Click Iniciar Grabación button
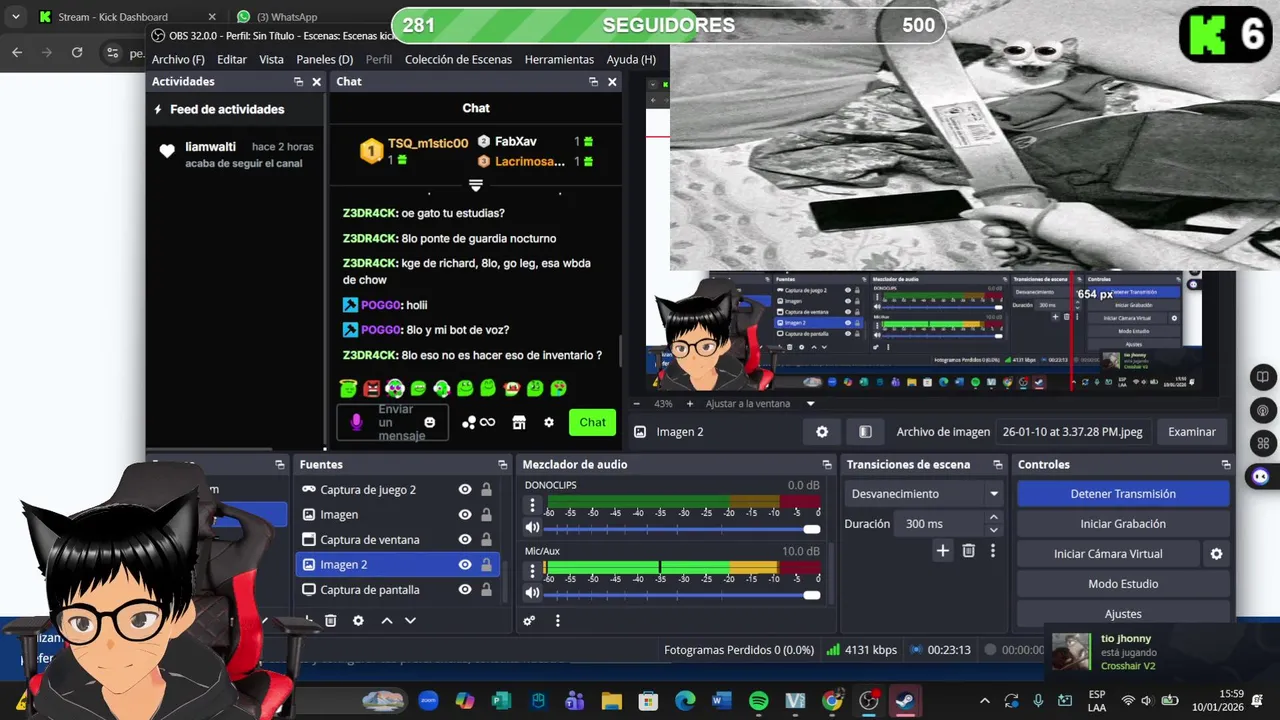1280x720 pixels. click(1123, 524)
